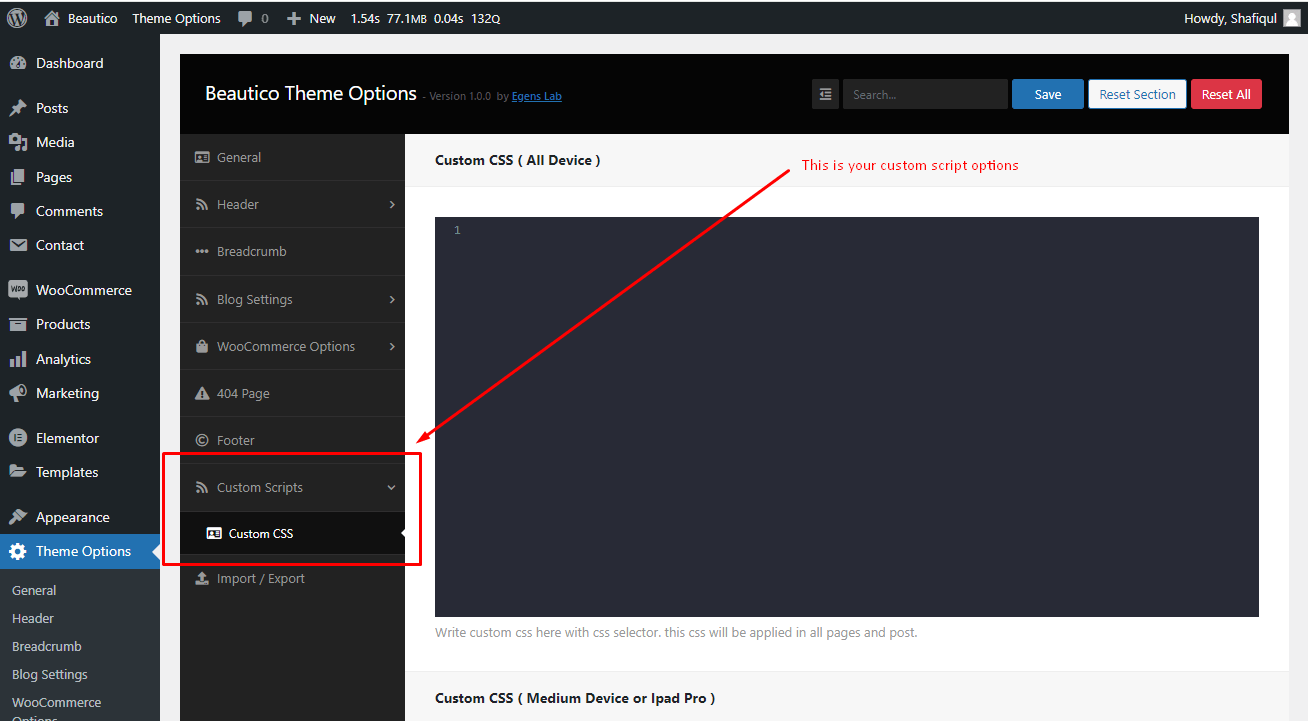Open Blog Settings submenu under Theme Options

[x=50, y=674]
